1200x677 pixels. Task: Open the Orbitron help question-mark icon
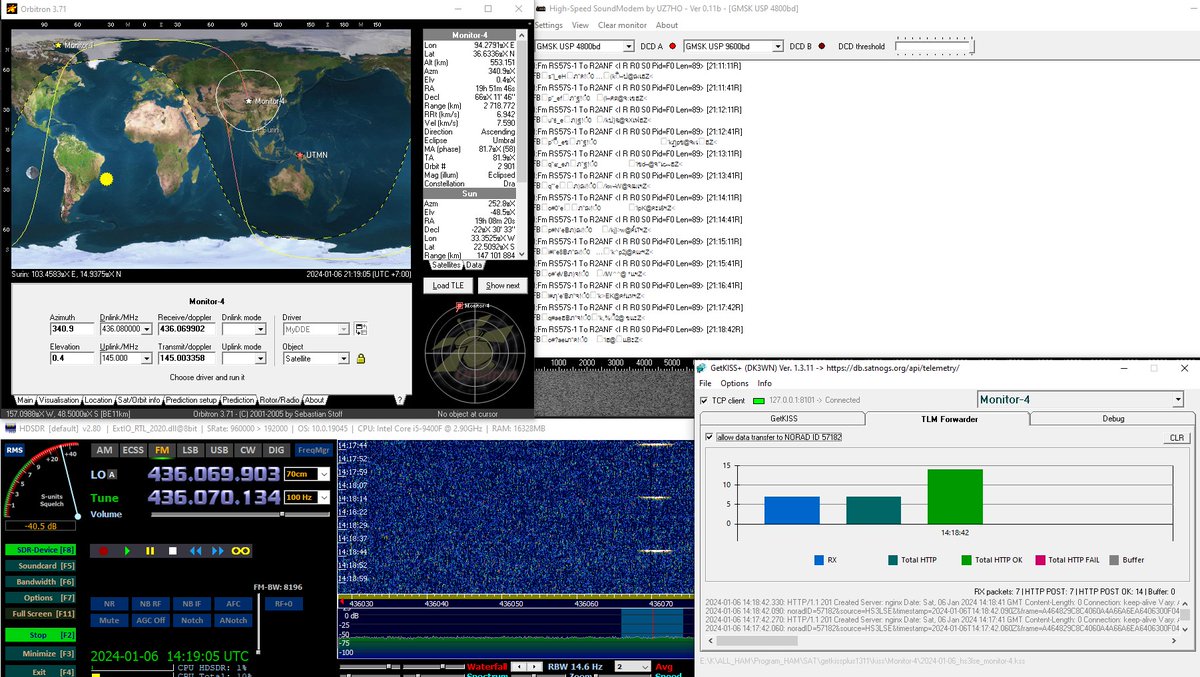399,399
